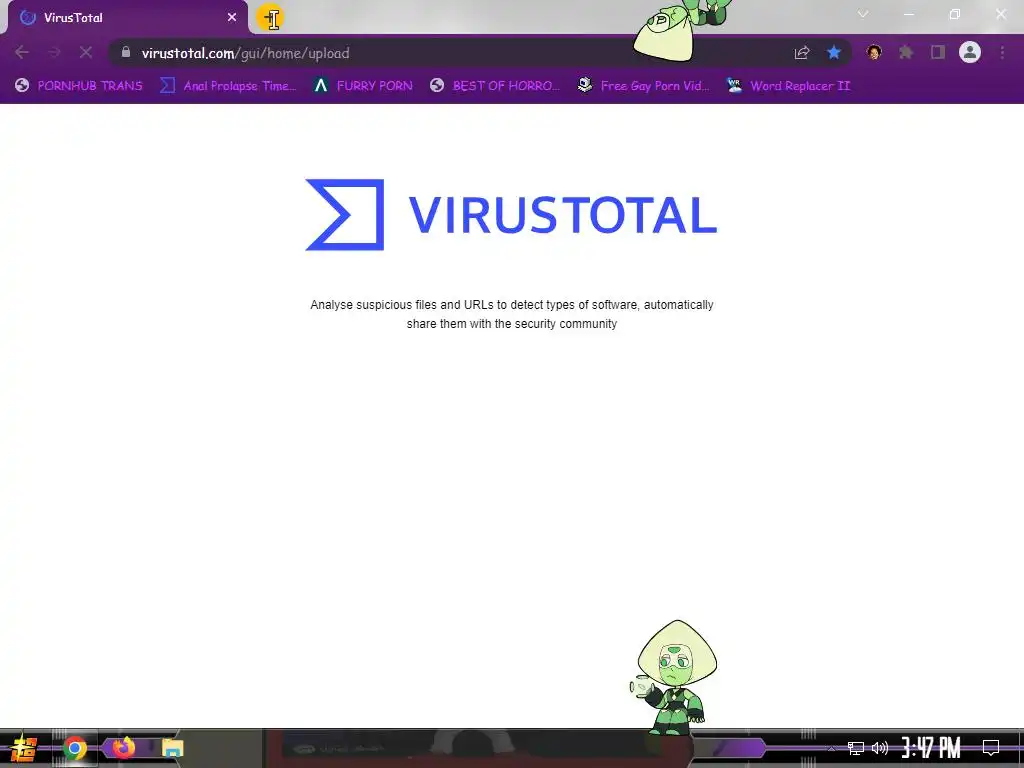This screenshot has height=768, width=1024.
Task: Restore down the Chrome window
Action: point(955,14)
